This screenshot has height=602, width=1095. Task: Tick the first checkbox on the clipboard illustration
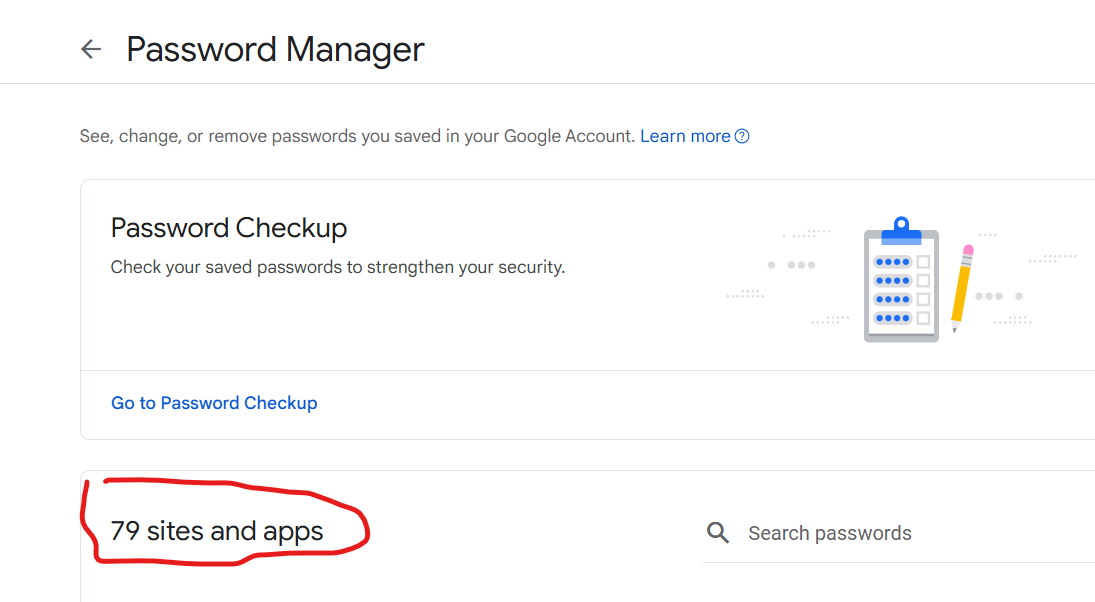(x=923, y=262)
